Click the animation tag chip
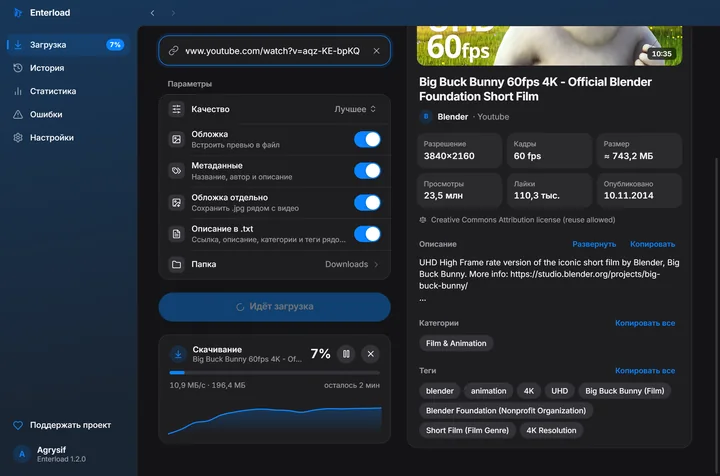This screenshot has width=720, height=476. click(489, 391)
